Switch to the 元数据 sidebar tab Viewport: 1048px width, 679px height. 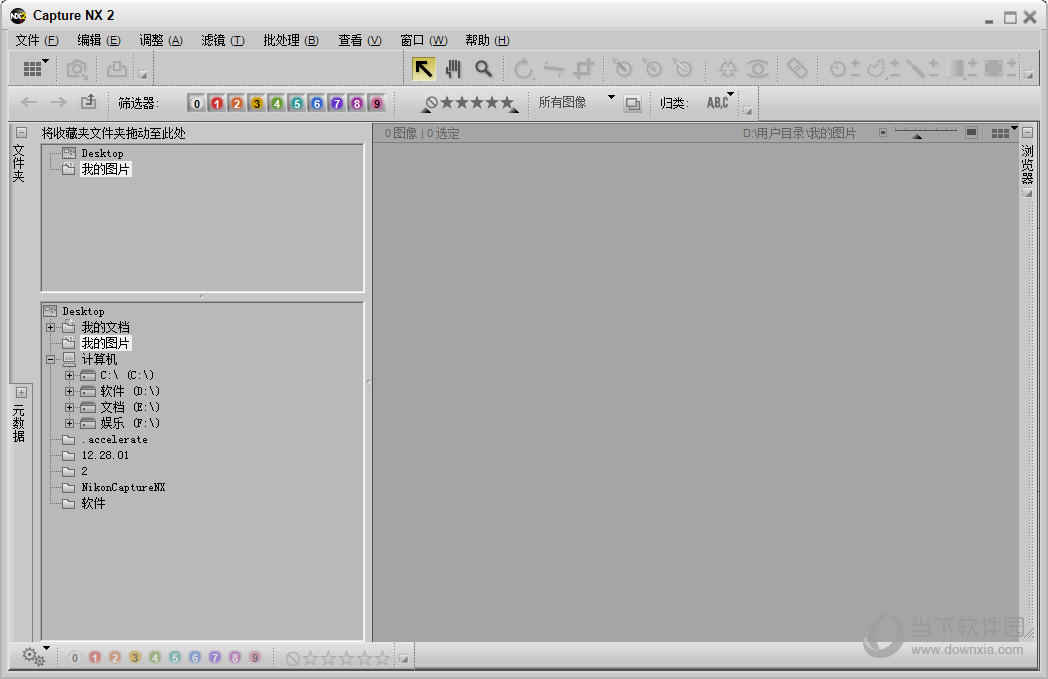[x=19, y=421]
